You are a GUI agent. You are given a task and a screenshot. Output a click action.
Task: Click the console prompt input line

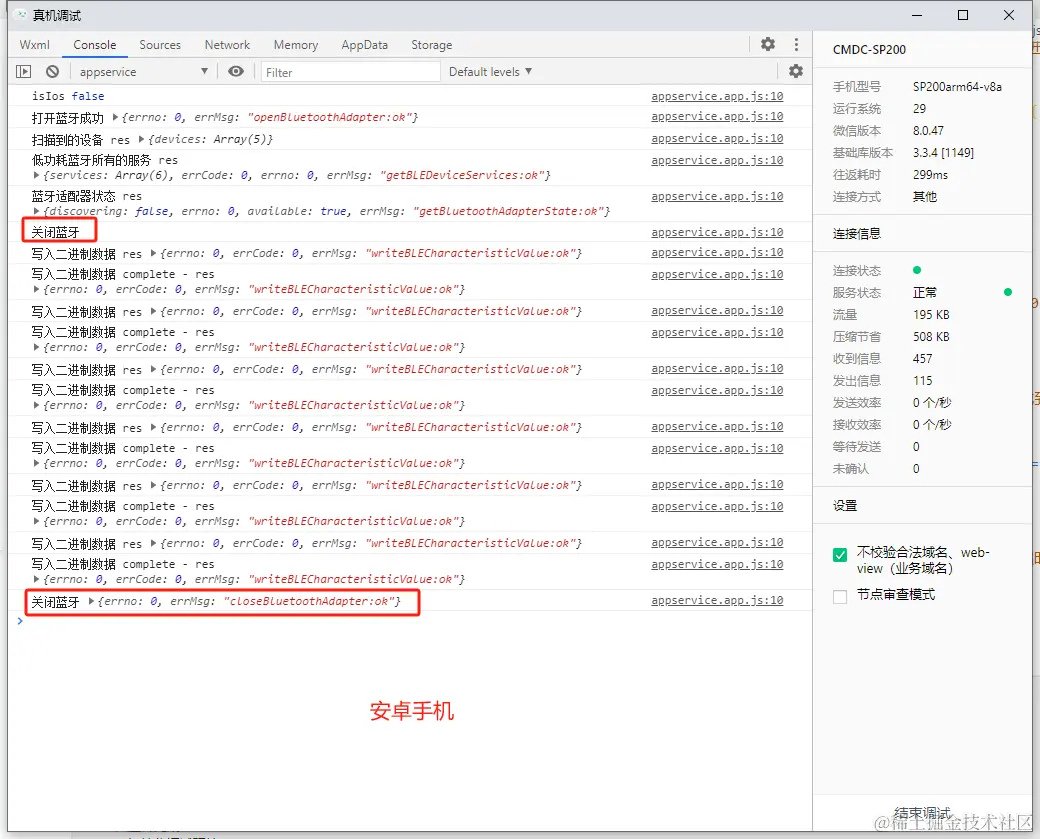coord(411,621)
